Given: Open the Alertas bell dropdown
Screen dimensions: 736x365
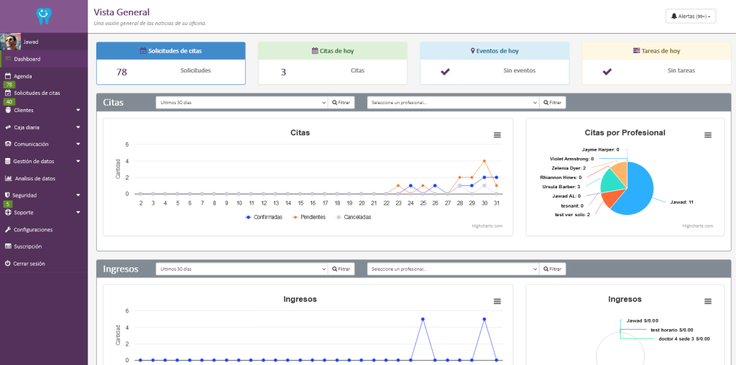Looking at the screenshot, I should pos(690,16).
